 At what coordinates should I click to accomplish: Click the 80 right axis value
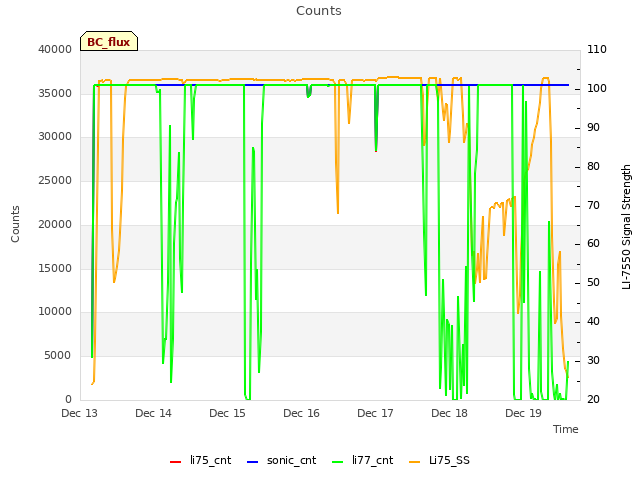pos(593,167)
